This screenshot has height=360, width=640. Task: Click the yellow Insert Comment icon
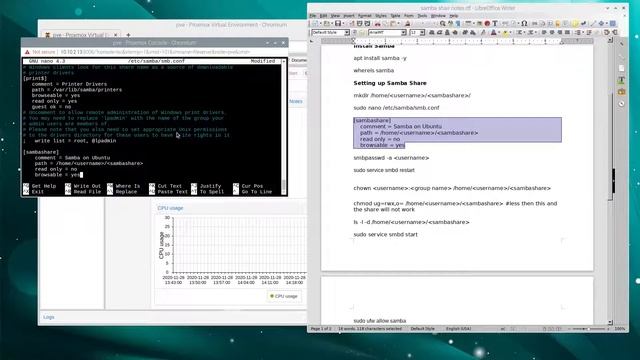[575, 23]
